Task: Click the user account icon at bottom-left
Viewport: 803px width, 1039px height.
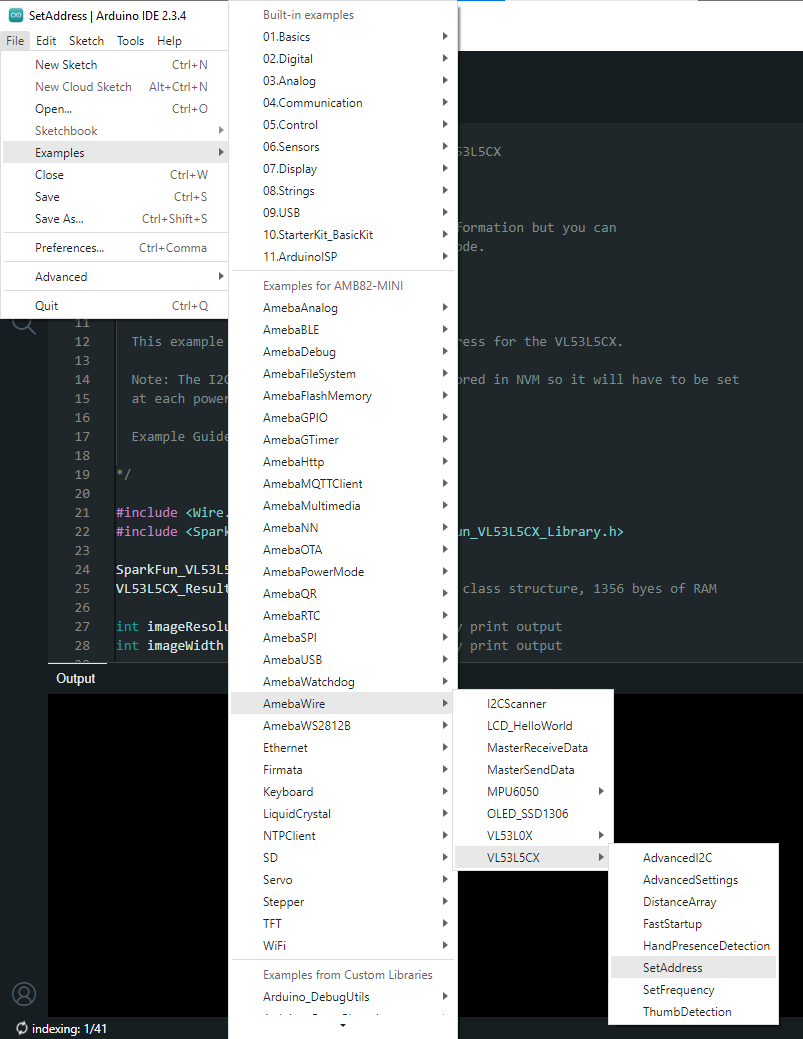Action: [23, 993]
